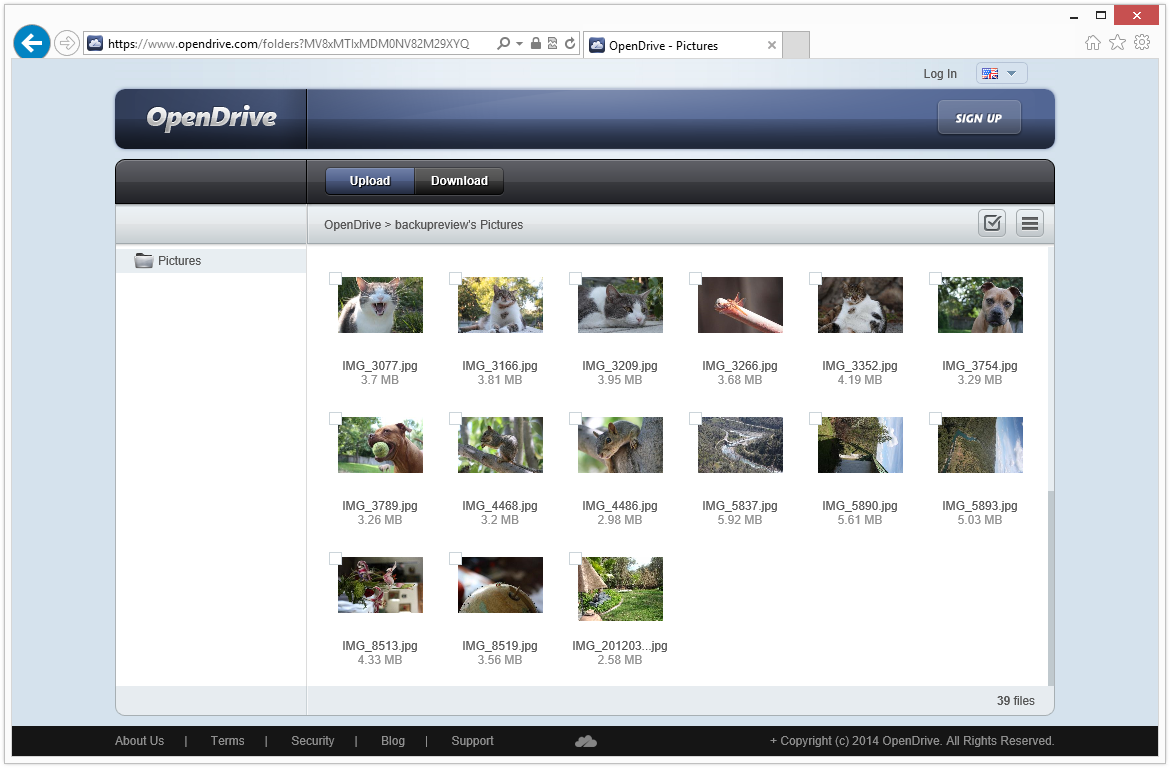Click the Download button

459,181
